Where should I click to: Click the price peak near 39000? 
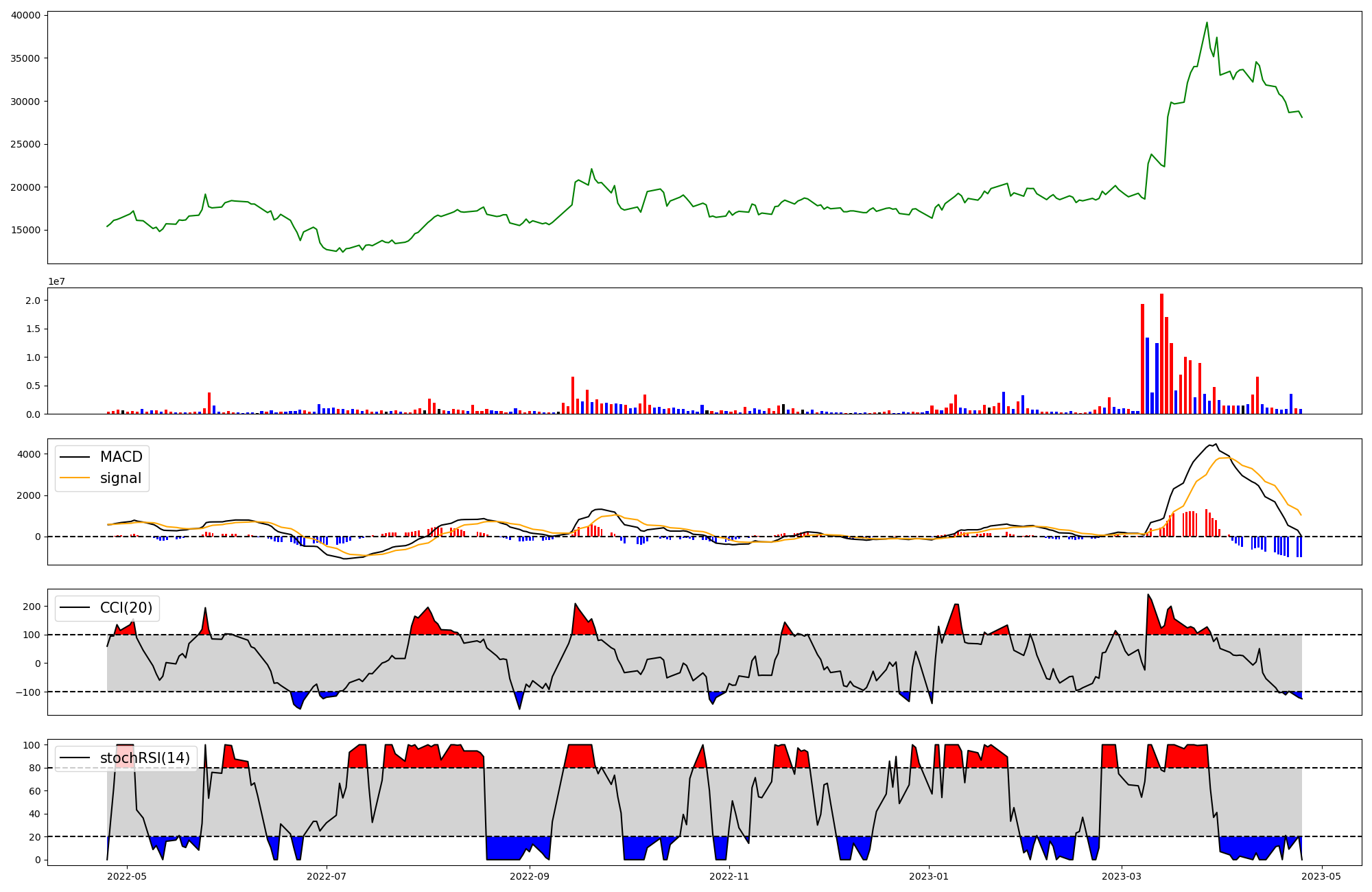click(x=1207, y=23)
